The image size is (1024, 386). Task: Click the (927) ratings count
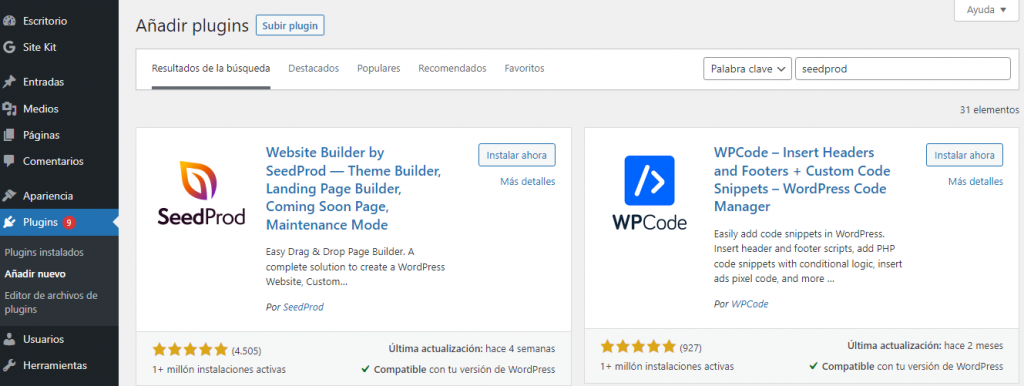tap(690, 347)
